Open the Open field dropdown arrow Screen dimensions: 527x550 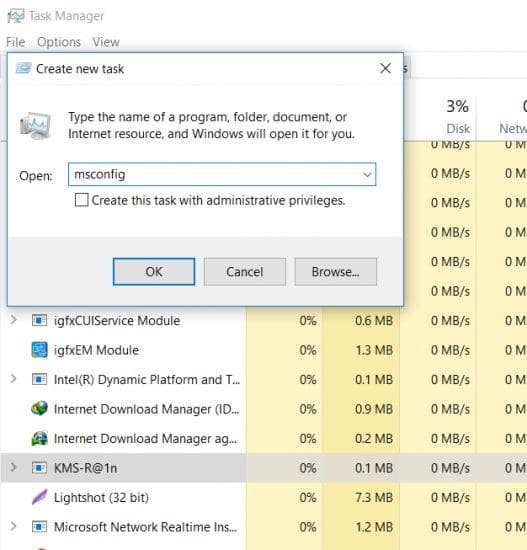coord(367,174)
